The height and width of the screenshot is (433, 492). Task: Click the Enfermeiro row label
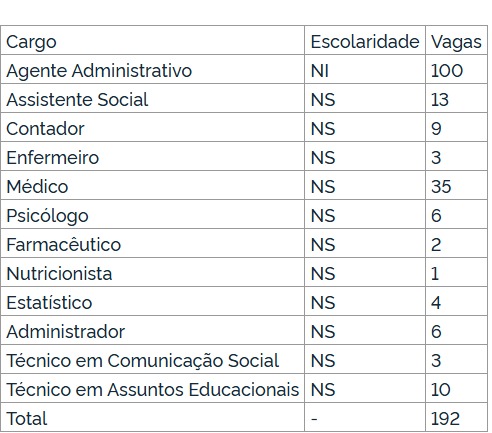[53, 158]
